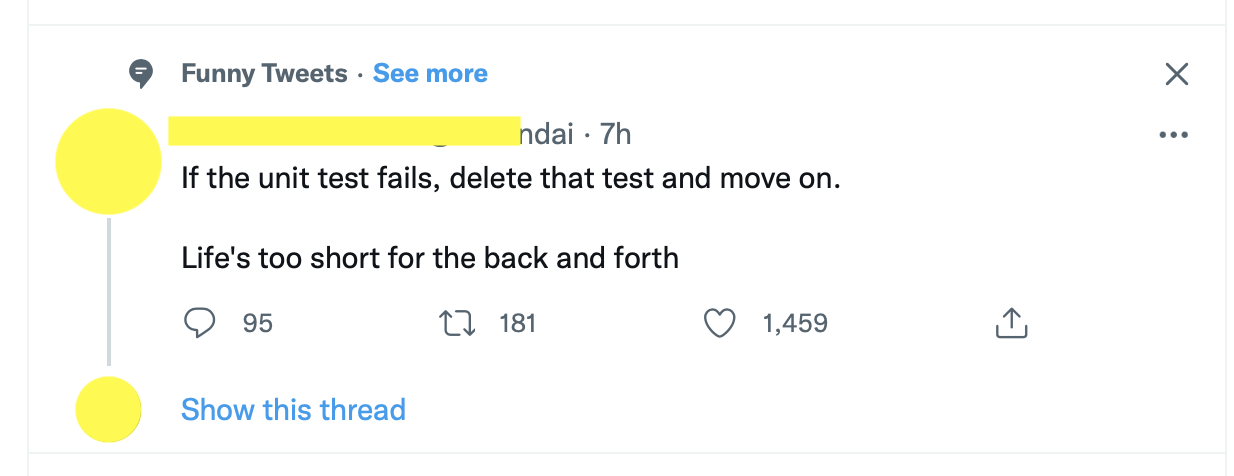The height and width of the screenshot is (476, 1234).
Task: Retweet this post using the arrows icon
Action: (x=457, y=323)
